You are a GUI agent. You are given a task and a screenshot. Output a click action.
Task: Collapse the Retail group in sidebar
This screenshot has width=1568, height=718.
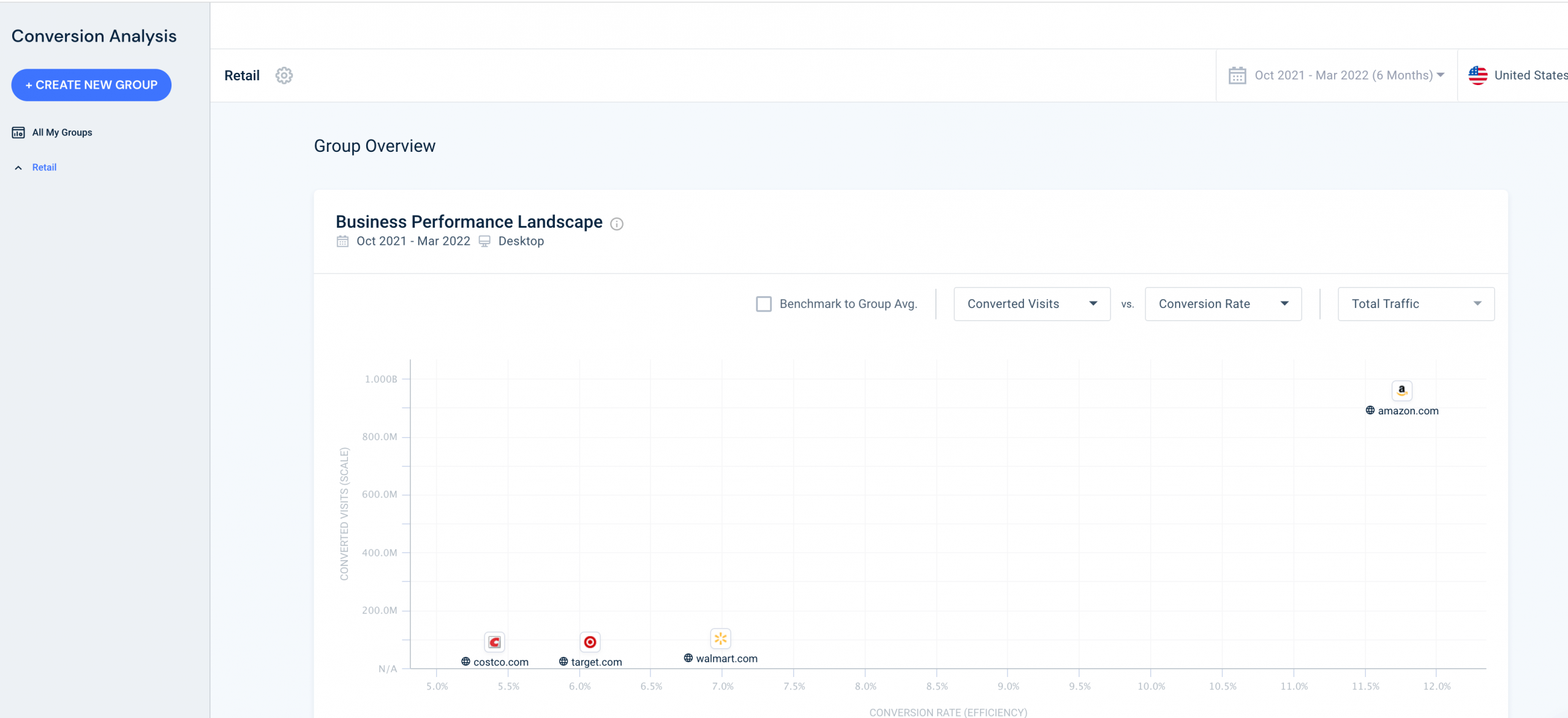coord(19,167)
